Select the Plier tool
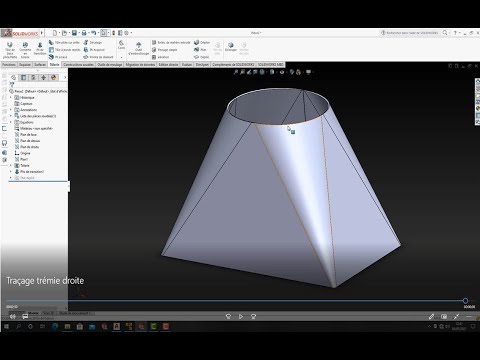This screenshot has height=360, width=480. pyautogui.click(x=200, y=50)
